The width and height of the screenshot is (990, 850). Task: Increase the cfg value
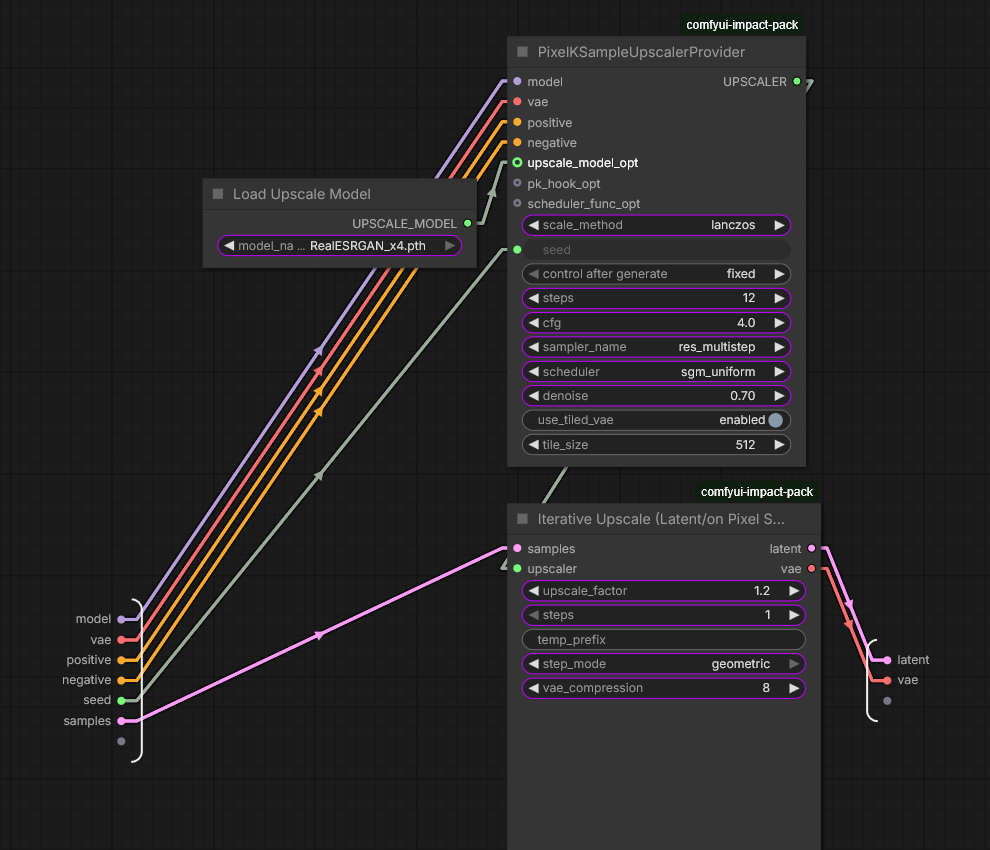pyautogui.click(x=779, y=323)
